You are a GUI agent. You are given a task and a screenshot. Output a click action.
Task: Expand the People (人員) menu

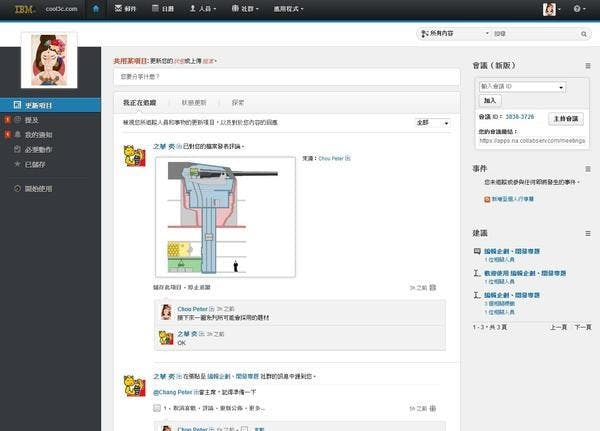[x=203, y=8]
